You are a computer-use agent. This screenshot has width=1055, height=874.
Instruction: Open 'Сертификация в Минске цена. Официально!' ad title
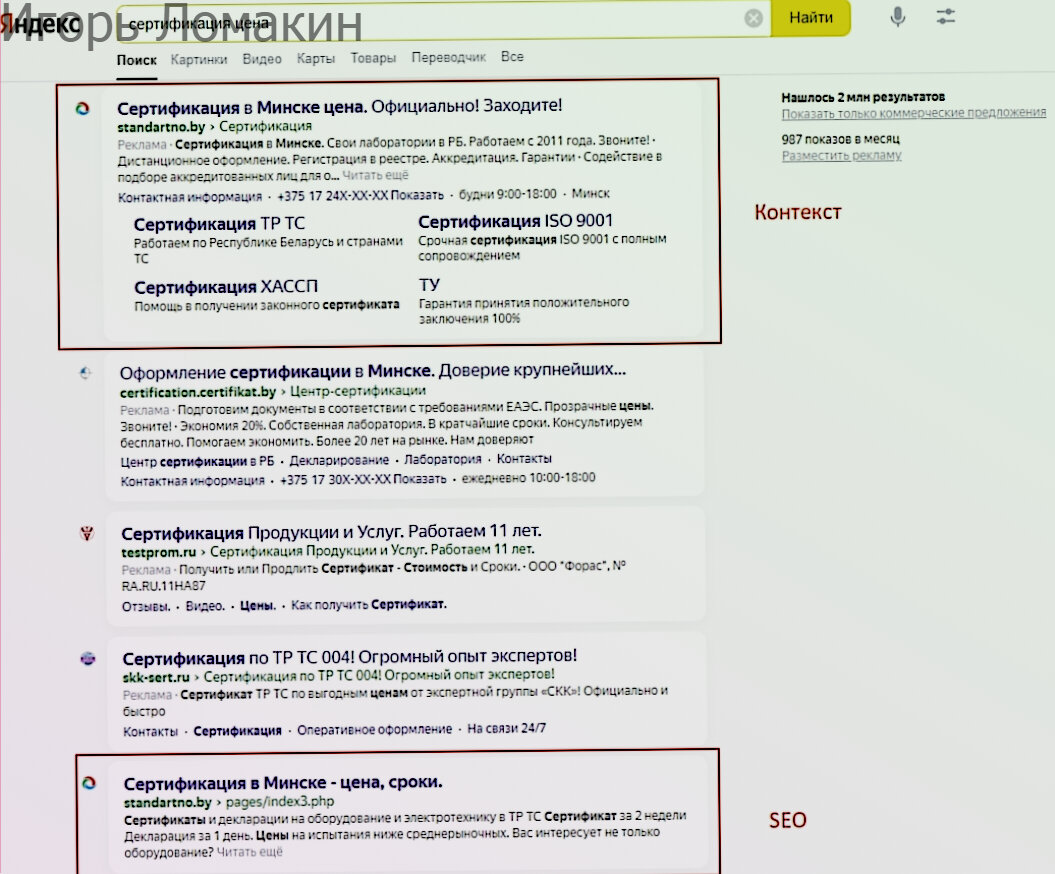(340, 106)
